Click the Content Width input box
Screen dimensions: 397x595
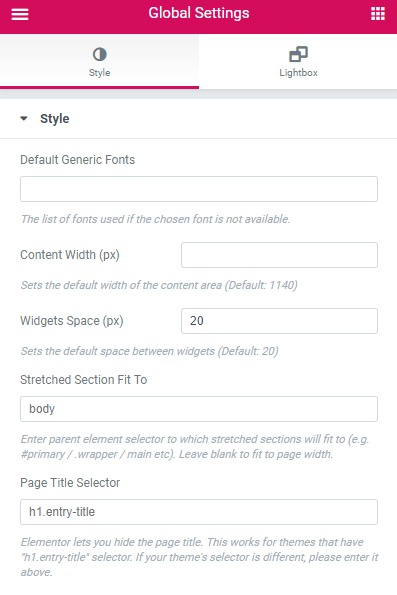[x=279, y=255]
